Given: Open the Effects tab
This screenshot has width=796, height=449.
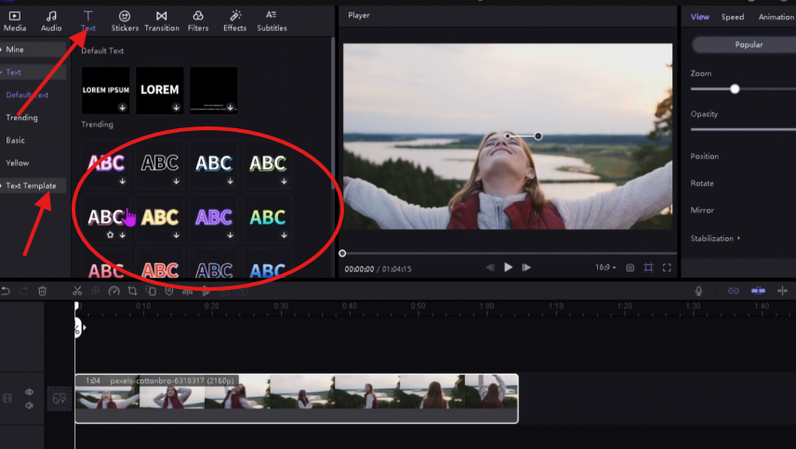Looking at the screenshot, I should pyautogui.click(x=235, y=21).
